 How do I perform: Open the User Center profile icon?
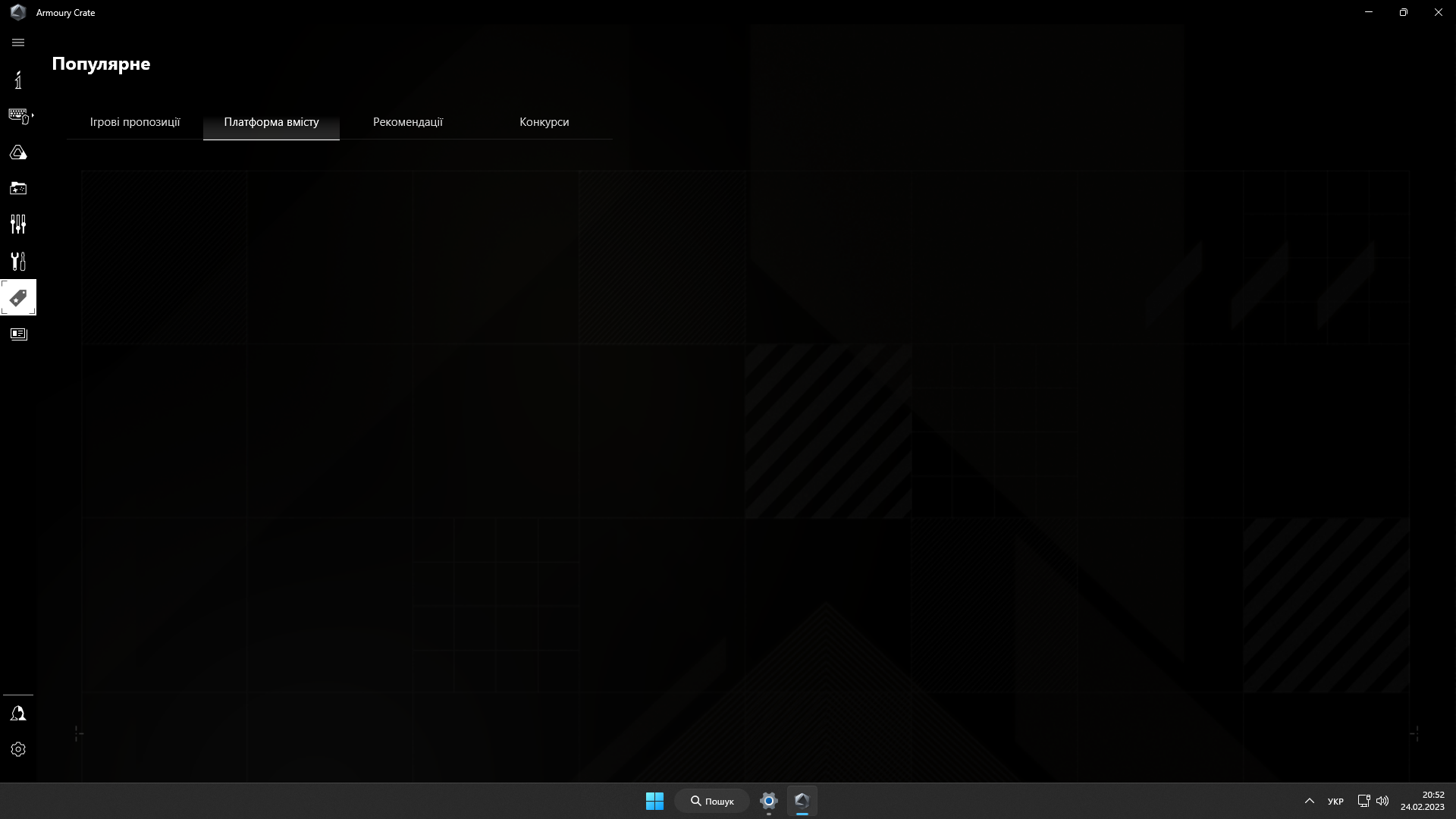18,714
